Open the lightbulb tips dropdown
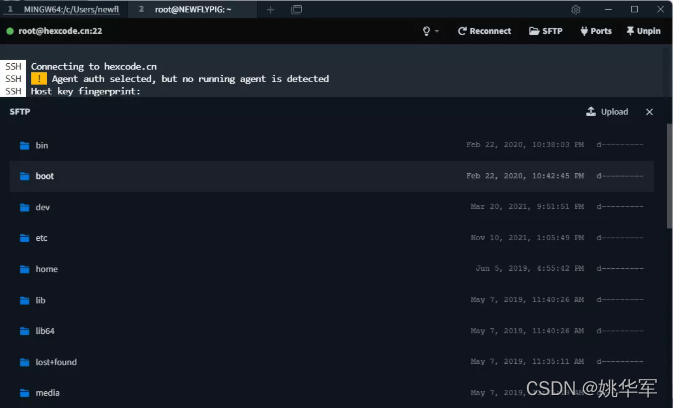 coord(430,31)
